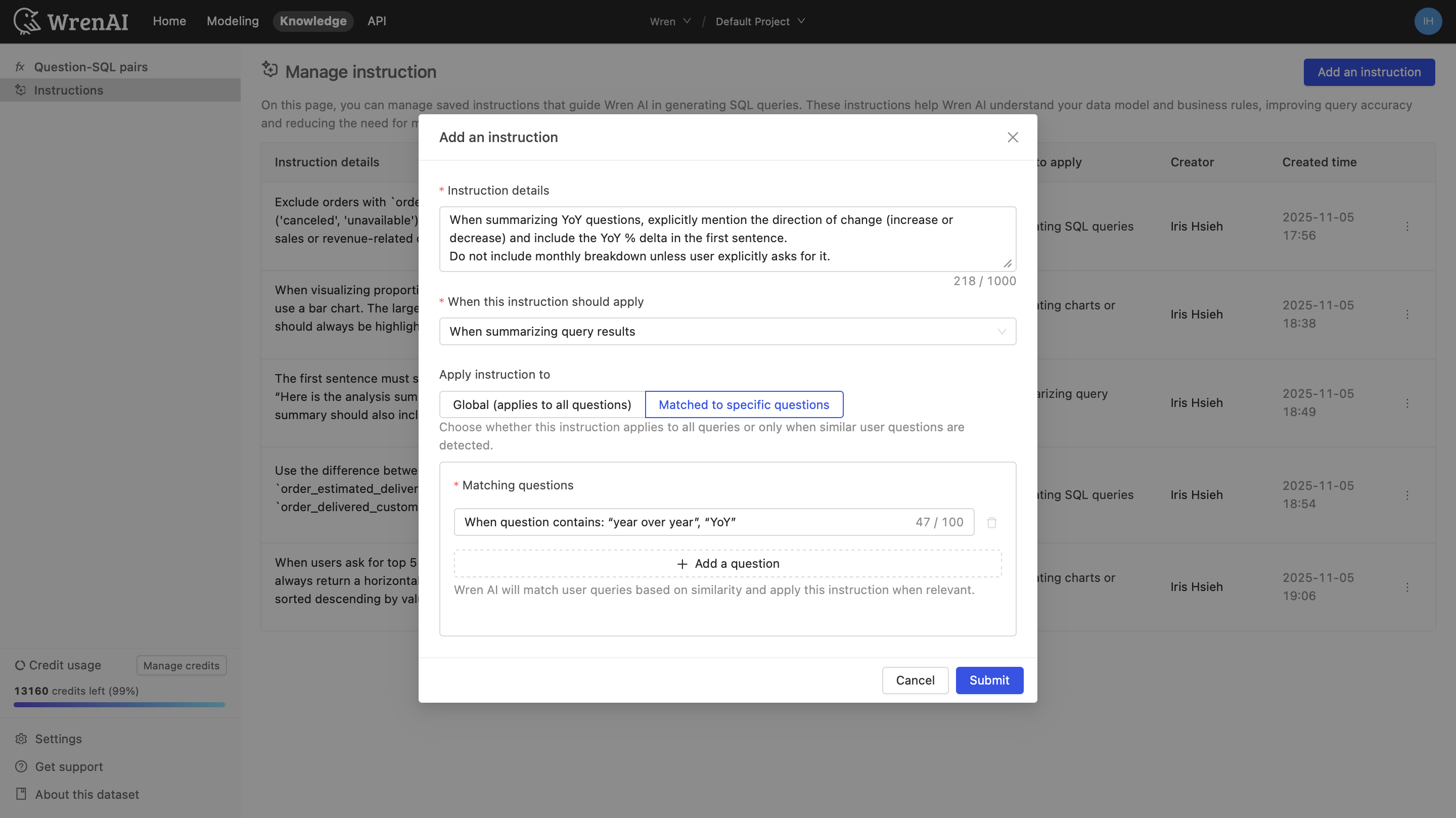Expand the Wren workspace dropdown
Viewport: 1456px width, 818px height.
click(x=670, y=21)
